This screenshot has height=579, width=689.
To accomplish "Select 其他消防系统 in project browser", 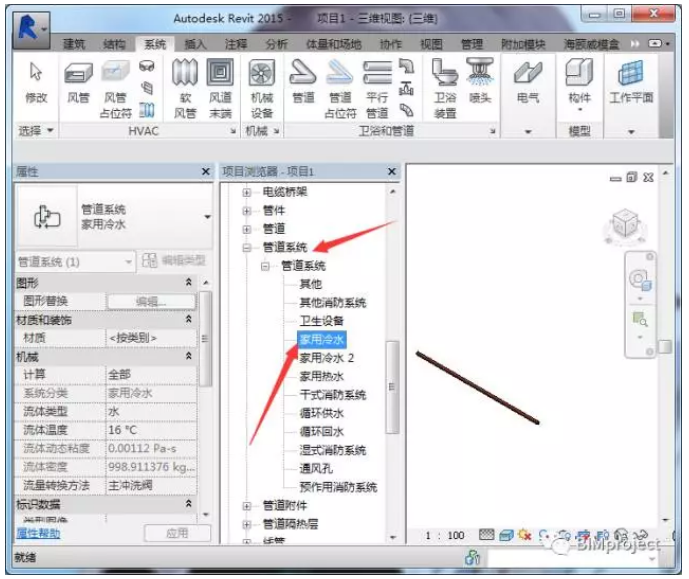I will [333, 302].
